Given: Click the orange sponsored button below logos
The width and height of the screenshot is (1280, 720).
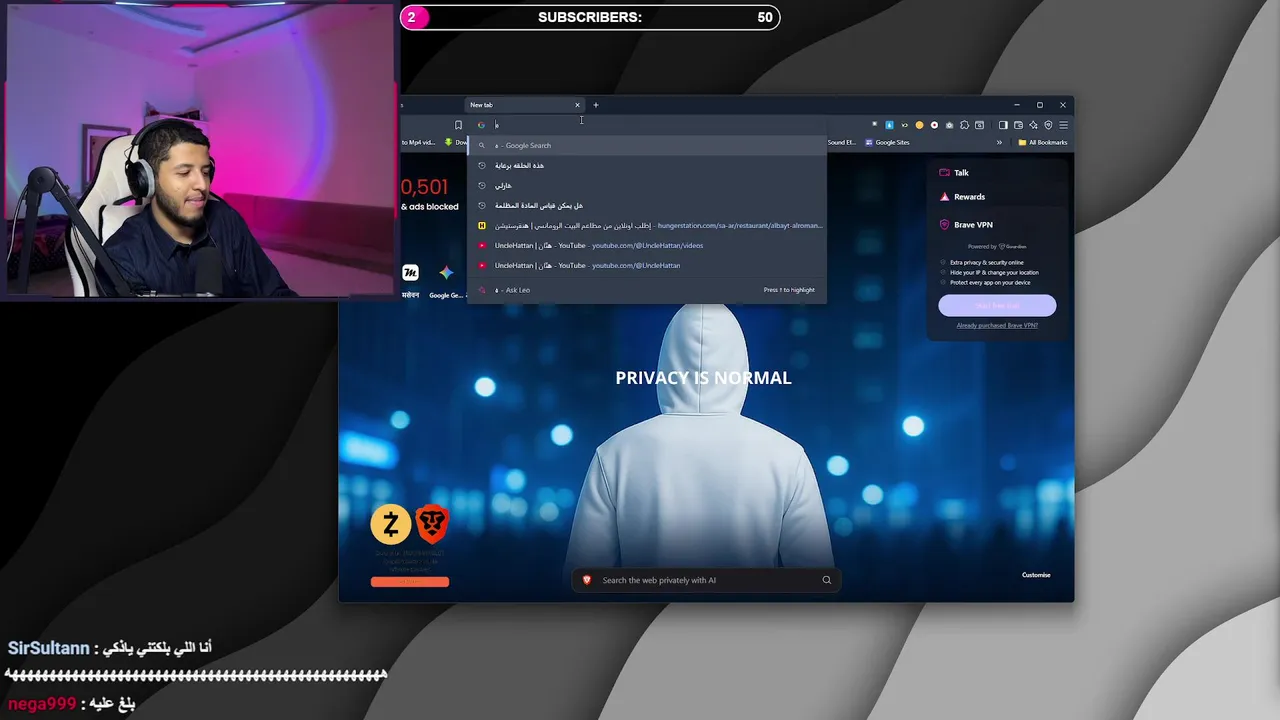Looking at the screenshot, I should click(410, 582).
